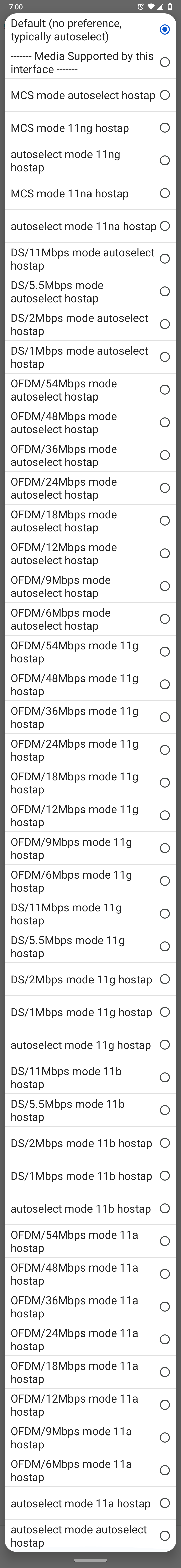Viewport: 181px width, 1568px height.
Task: Select OFDM/54Mbps mode autoselect hostap
Action: click(x=164, y=390)
